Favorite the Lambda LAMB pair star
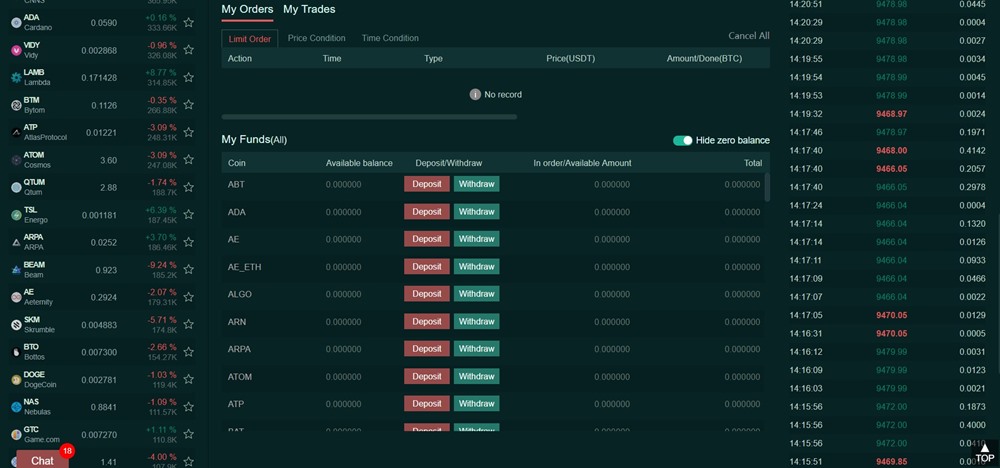This screenshot has height=468, width=1000. (188, 77)
